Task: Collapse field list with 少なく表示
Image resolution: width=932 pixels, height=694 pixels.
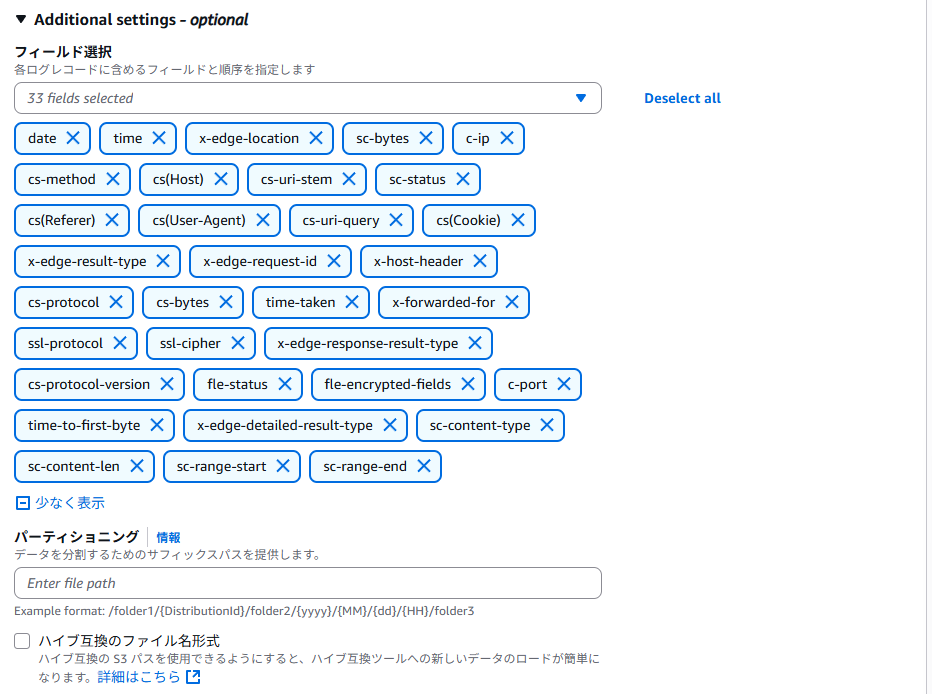Action: point(60,503)
